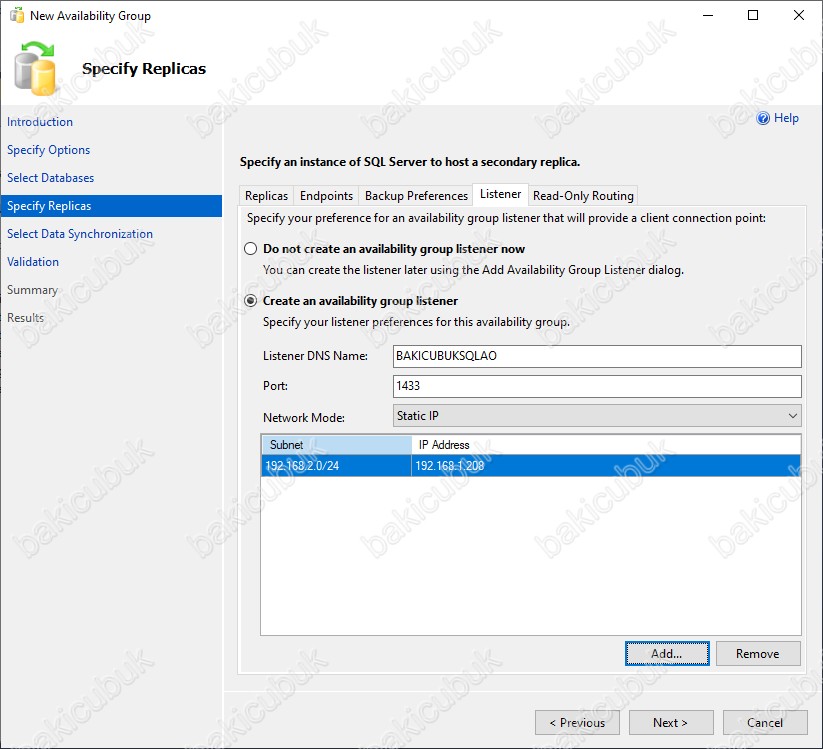This screenshot has width=823, height=749.
Task: Click the title bar window icon
Action: click(16, 16)
